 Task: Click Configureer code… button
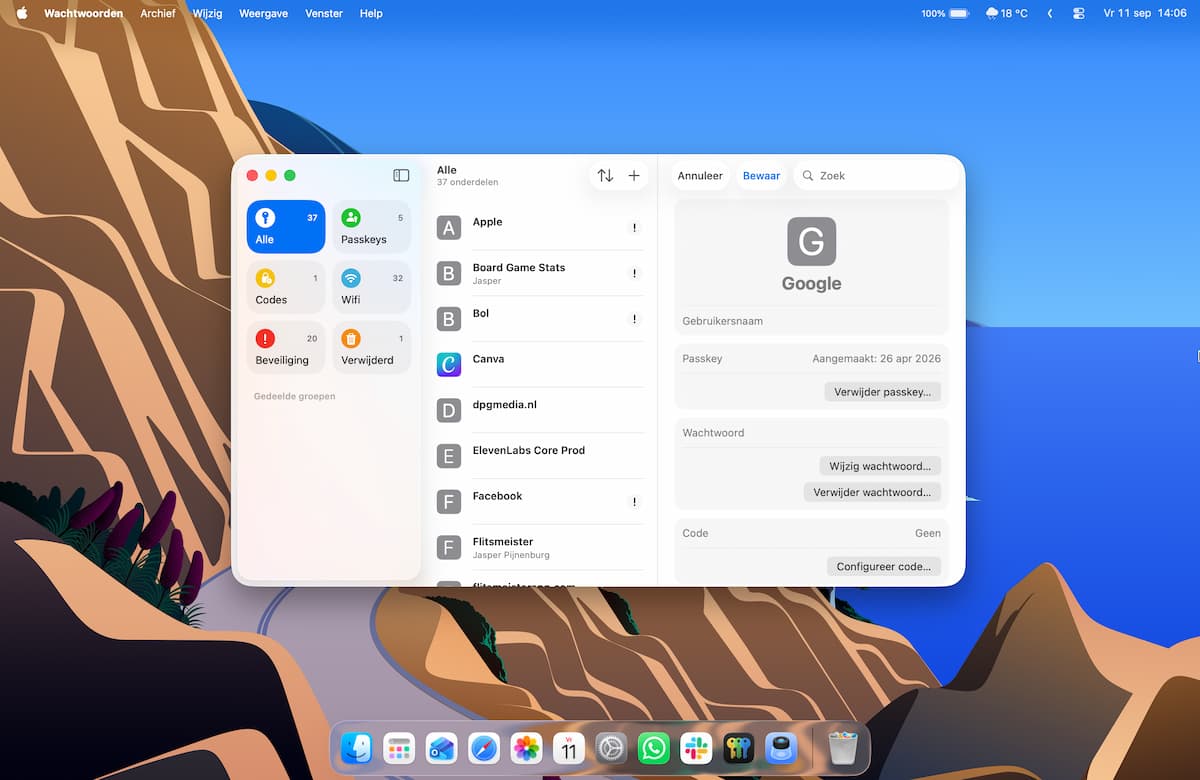pyautogui.click(x=884, y=566)
